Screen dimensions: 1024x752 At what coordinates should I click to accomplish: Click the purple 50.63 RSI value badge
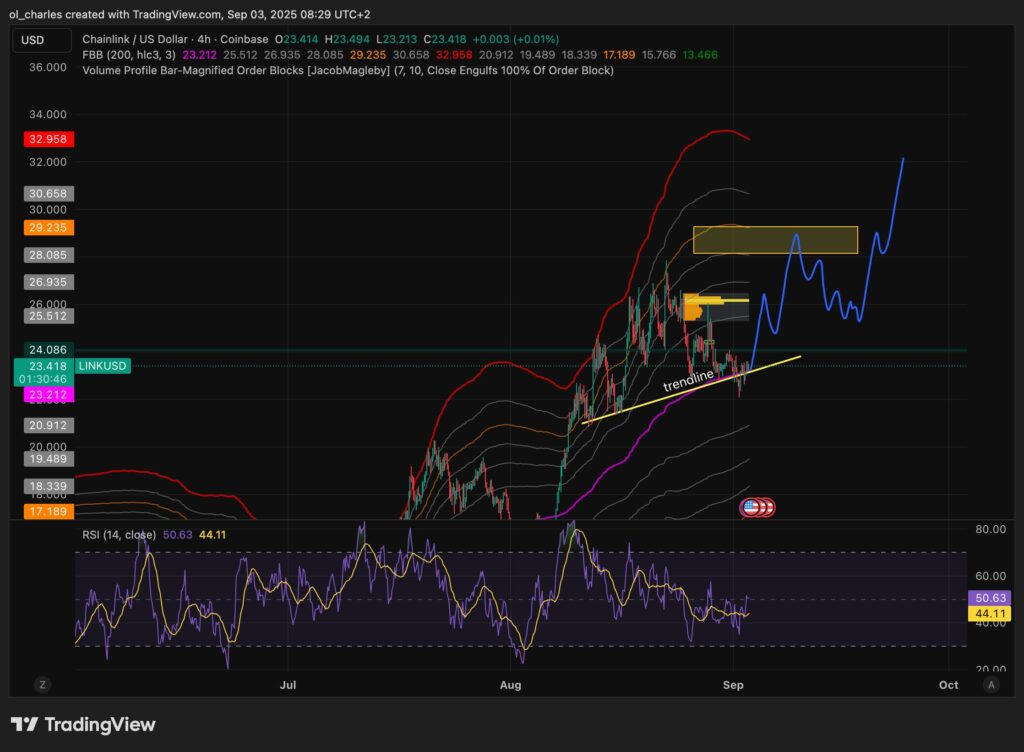988,597
